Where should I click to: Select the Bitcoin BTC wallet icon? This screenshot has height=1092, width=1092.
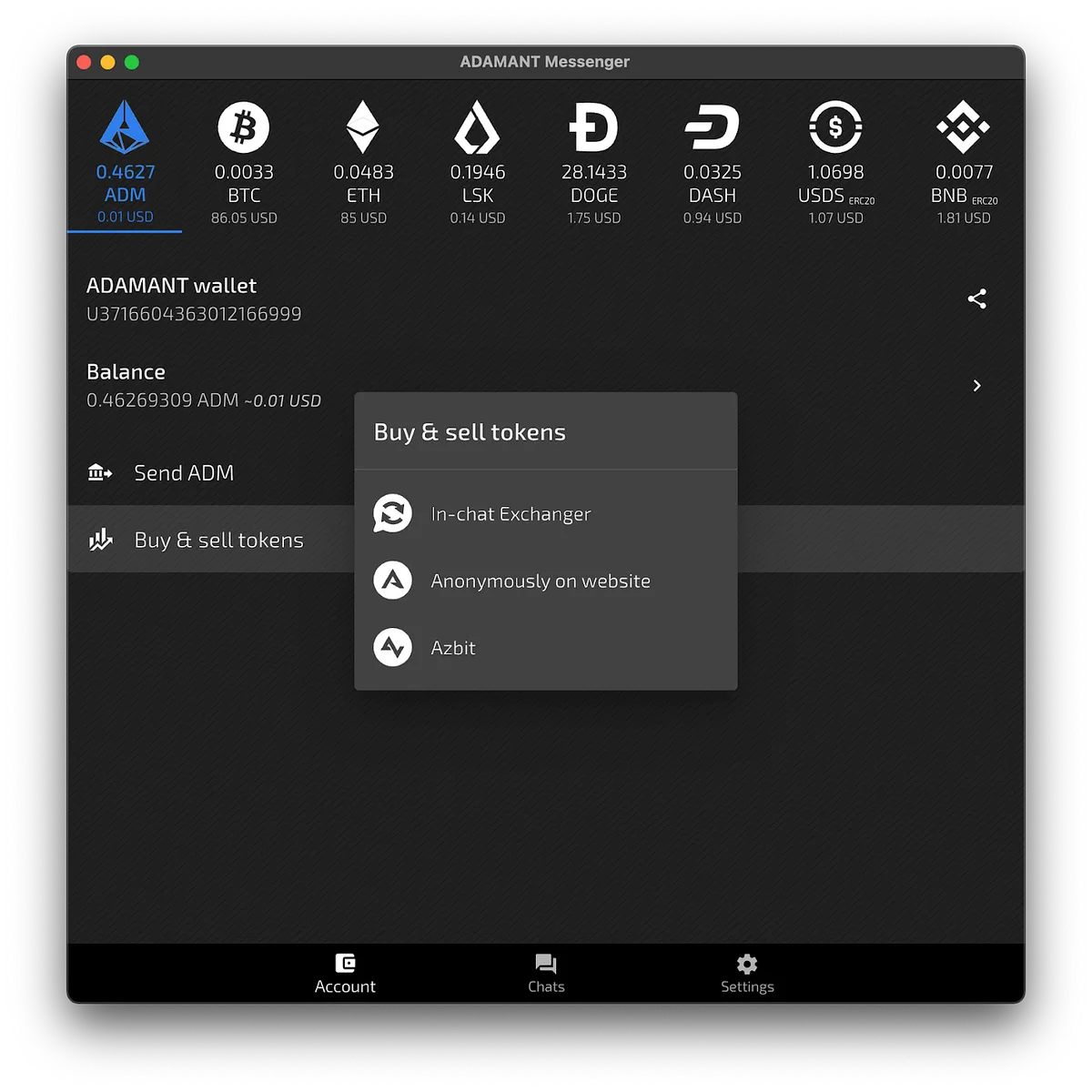pyautogui.click(x=244, y=127)
